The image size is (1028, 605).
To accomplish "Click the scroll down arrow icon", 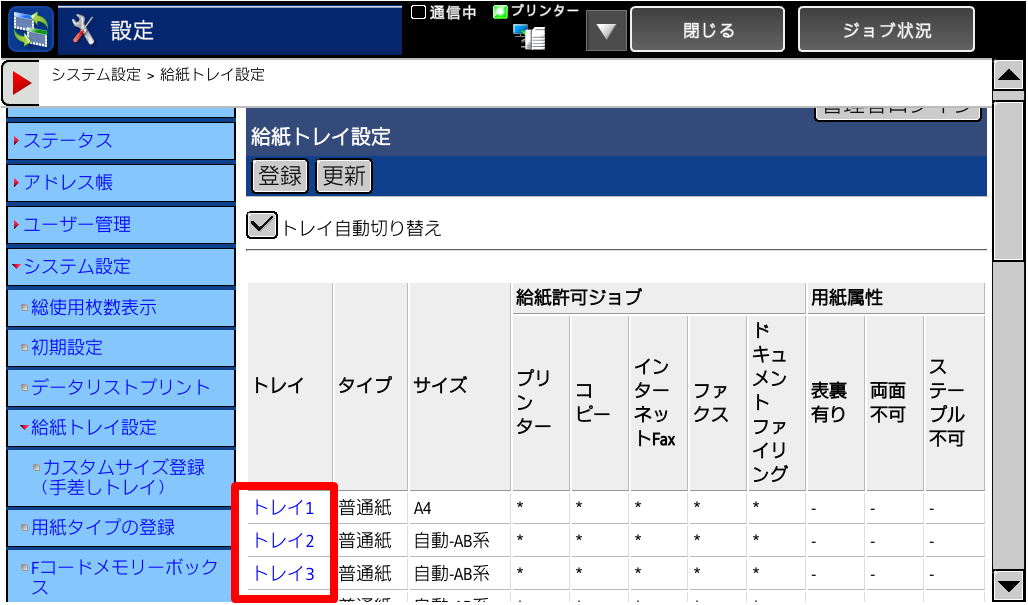I will (1008, 585).
